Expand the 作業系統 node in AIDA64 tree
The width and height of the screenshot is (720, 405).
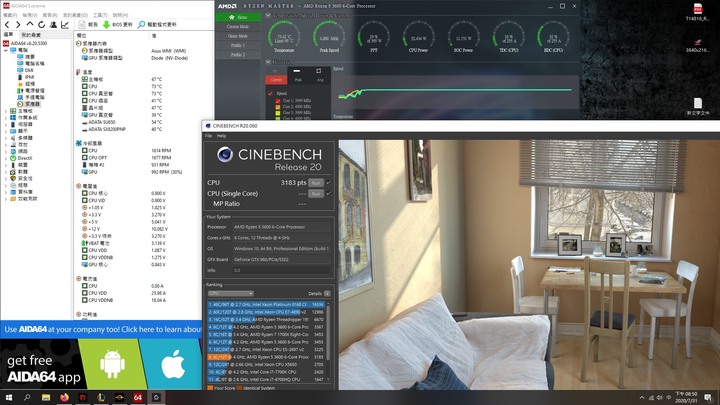(x=6, y=118)
